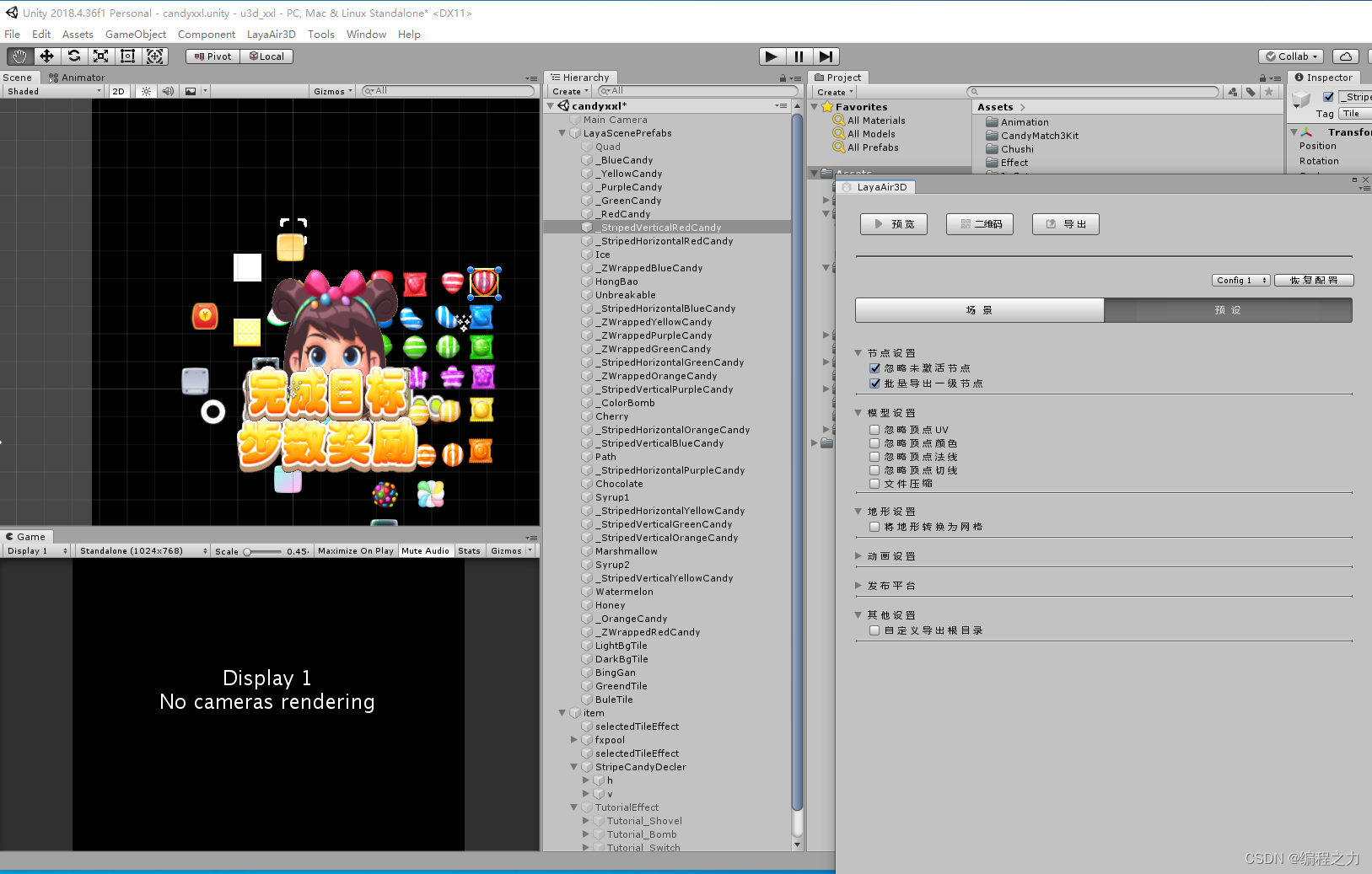Toggle 2D scene view mode
Viewport: 1372px width, 874px height.
click(x=119, y=91)
